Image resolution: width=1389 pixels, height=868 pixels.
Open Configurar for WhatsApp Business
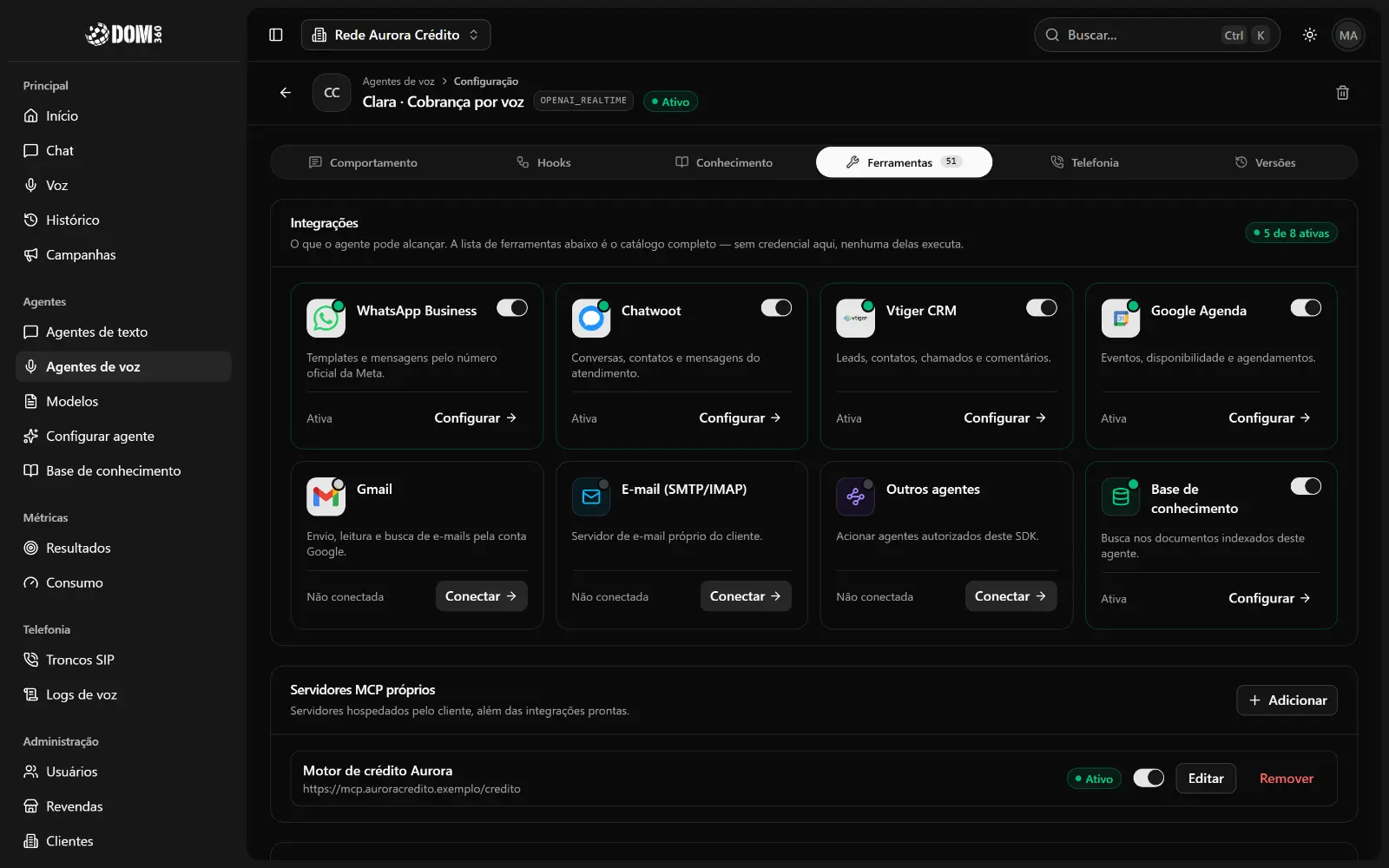pos(476,418)
